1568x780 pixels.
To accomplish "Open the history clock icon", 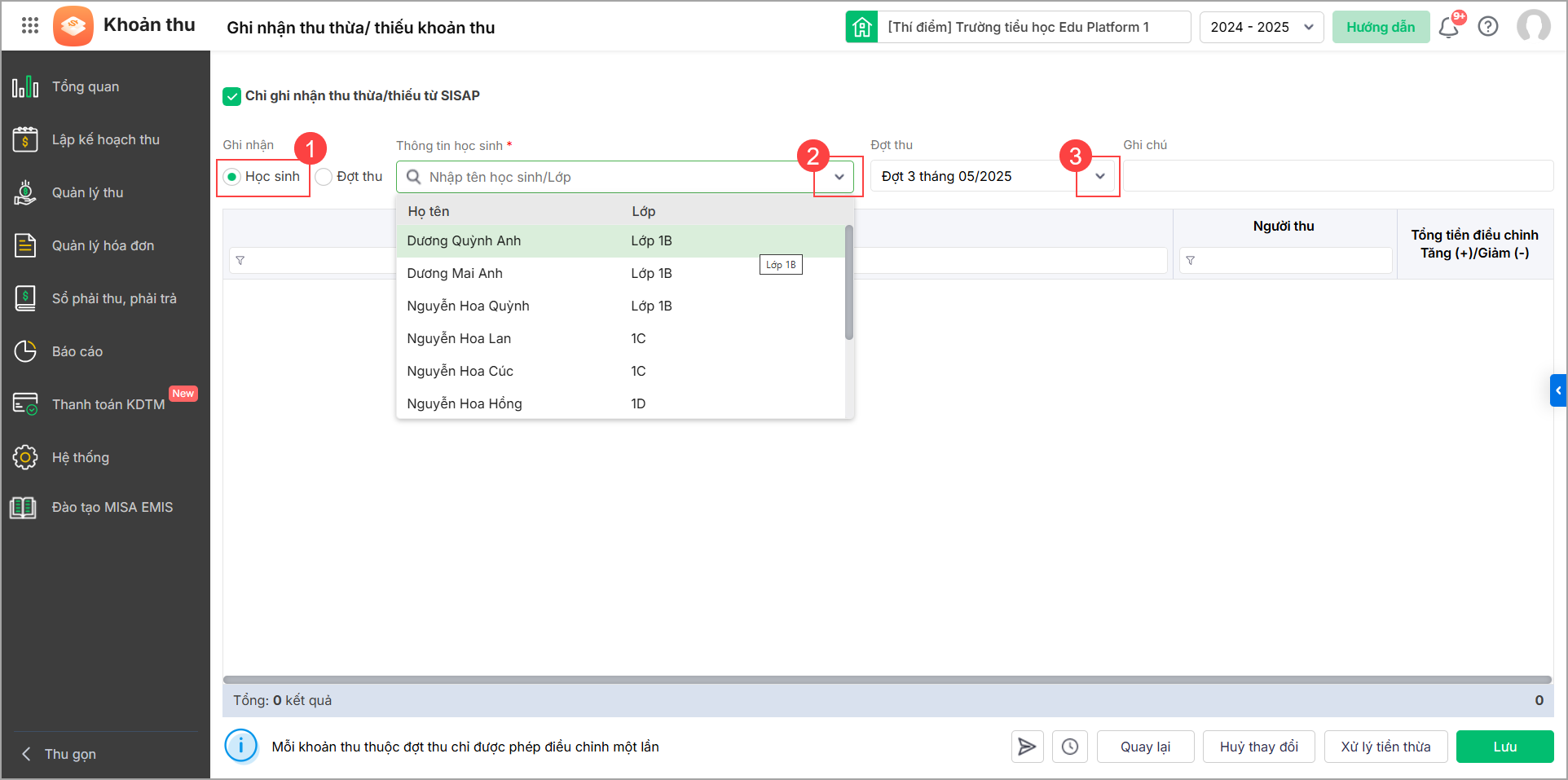I will tap(1070, 747).
